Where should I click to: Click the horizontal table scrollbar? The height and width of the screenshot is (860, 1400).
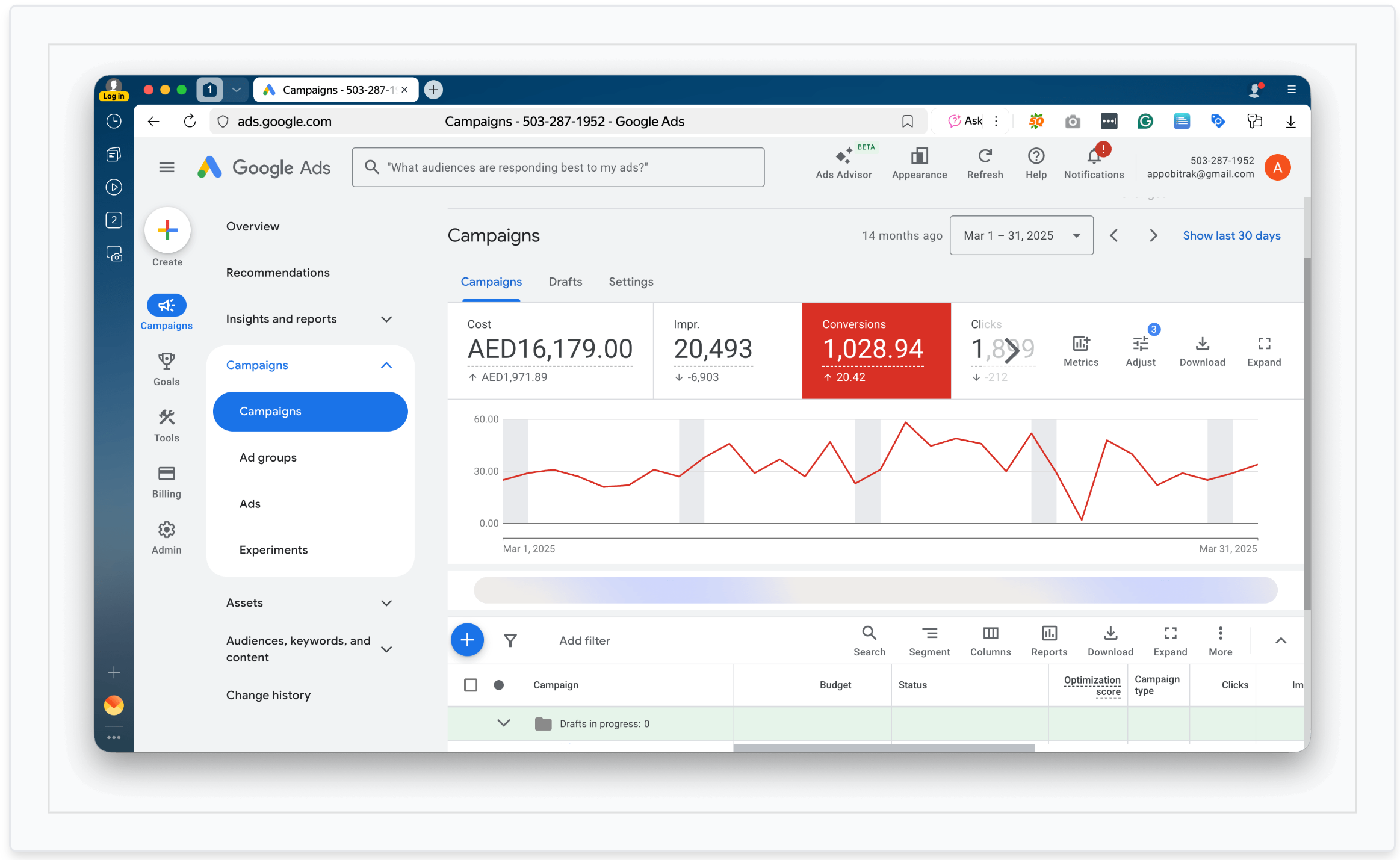click(x=884, y=747)
